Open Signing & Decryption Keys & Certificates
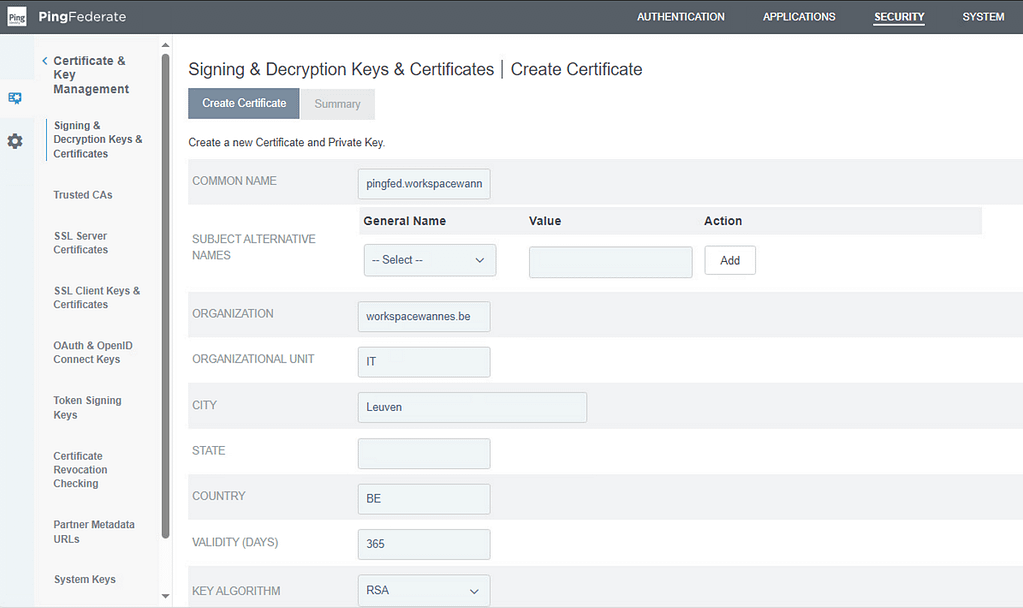Viewport: 1023px width, 608px height. 98,140
